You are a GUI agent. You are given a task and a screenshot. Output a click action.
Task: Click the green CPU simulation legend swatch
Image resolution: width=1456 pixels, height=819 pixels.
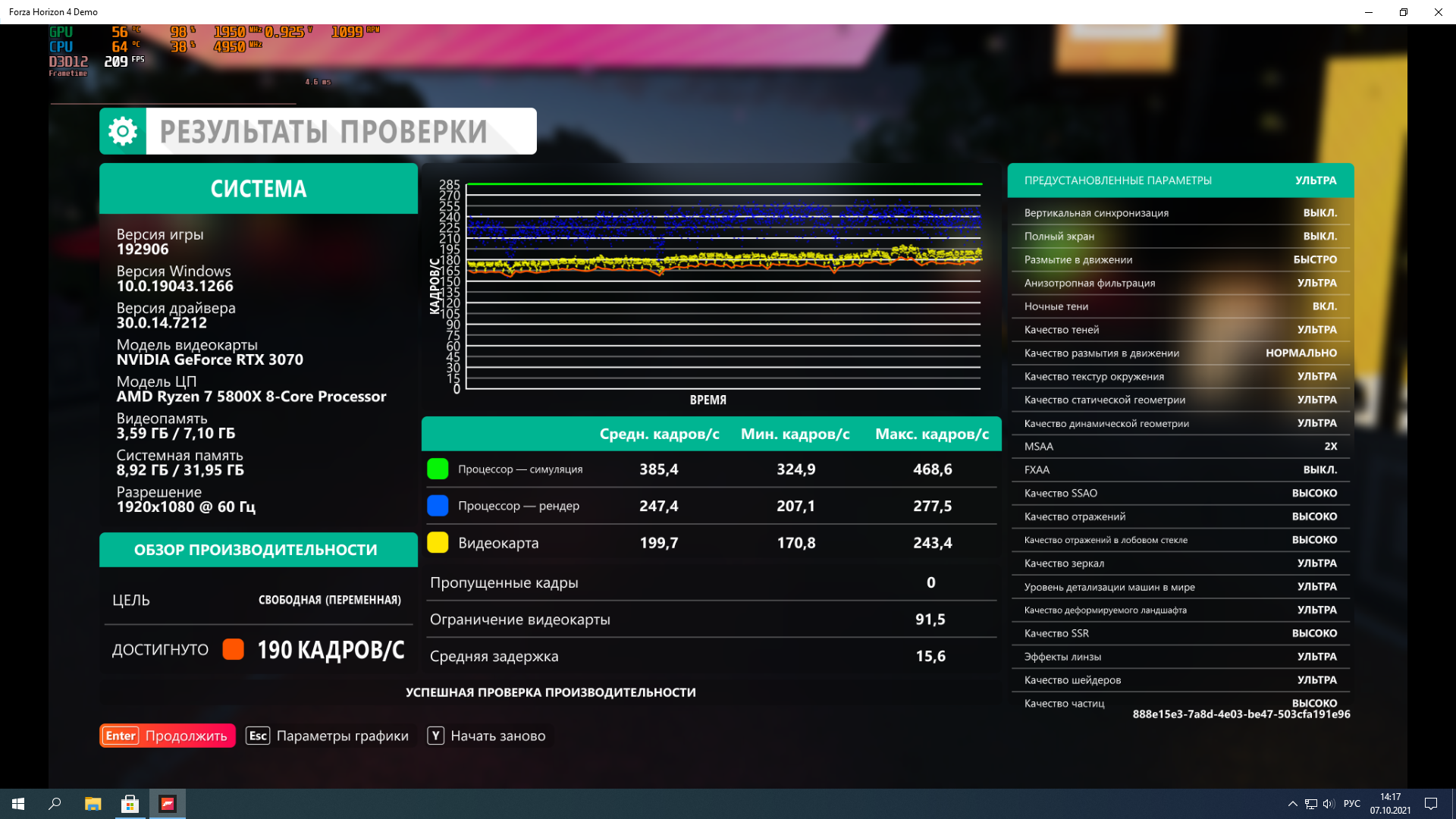438,469
